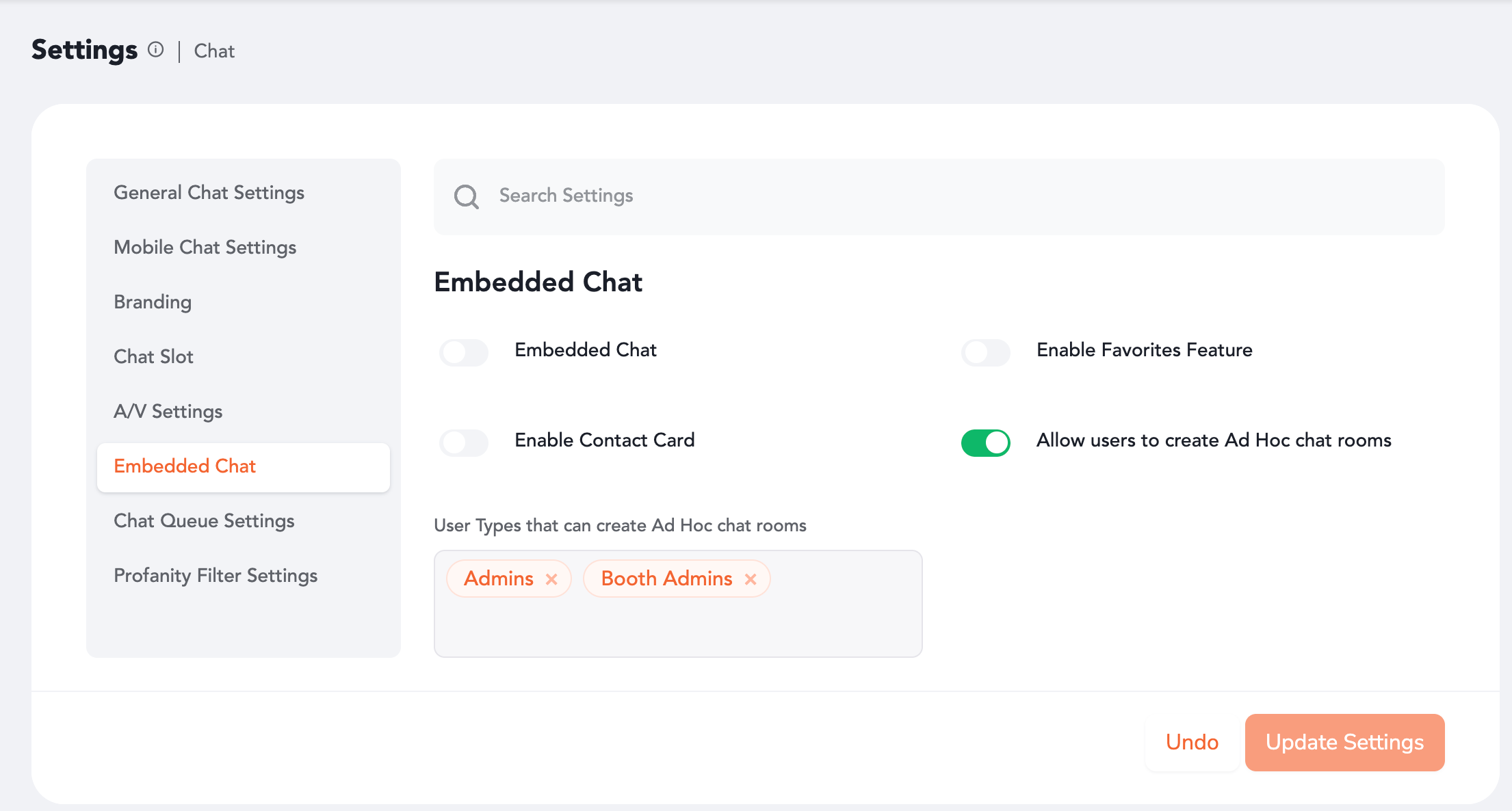Remove the Admins tag
This screenshot has width=1512, height=811.
(551, 579)
